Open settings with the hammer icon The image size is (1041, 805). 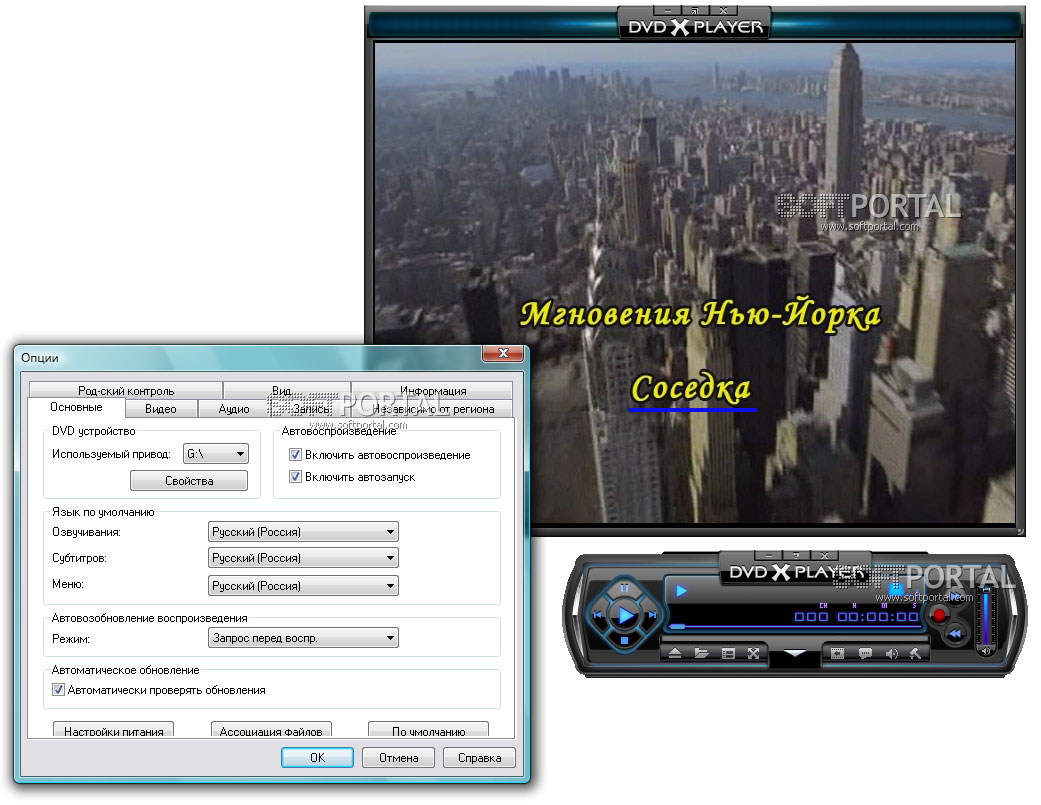(x=915, y=654)
